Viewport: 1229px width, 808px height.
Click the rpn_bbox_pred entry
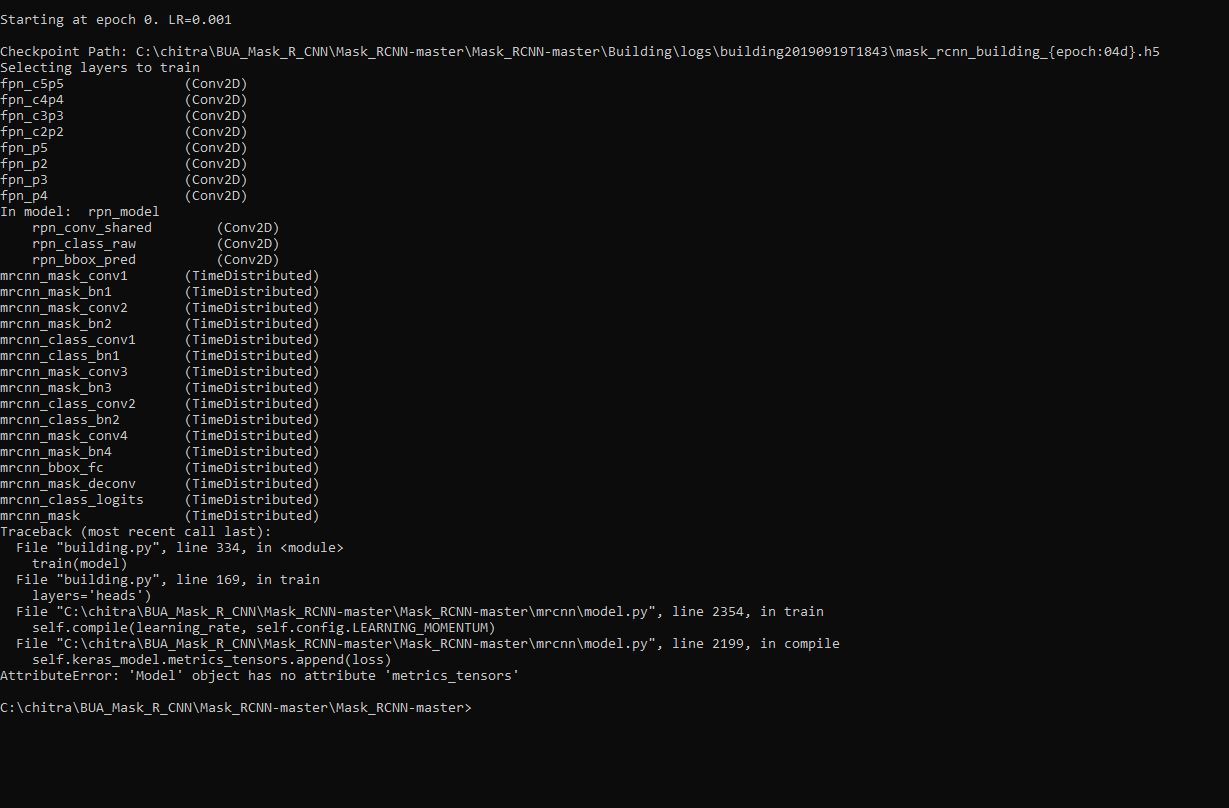click(156, 260)
